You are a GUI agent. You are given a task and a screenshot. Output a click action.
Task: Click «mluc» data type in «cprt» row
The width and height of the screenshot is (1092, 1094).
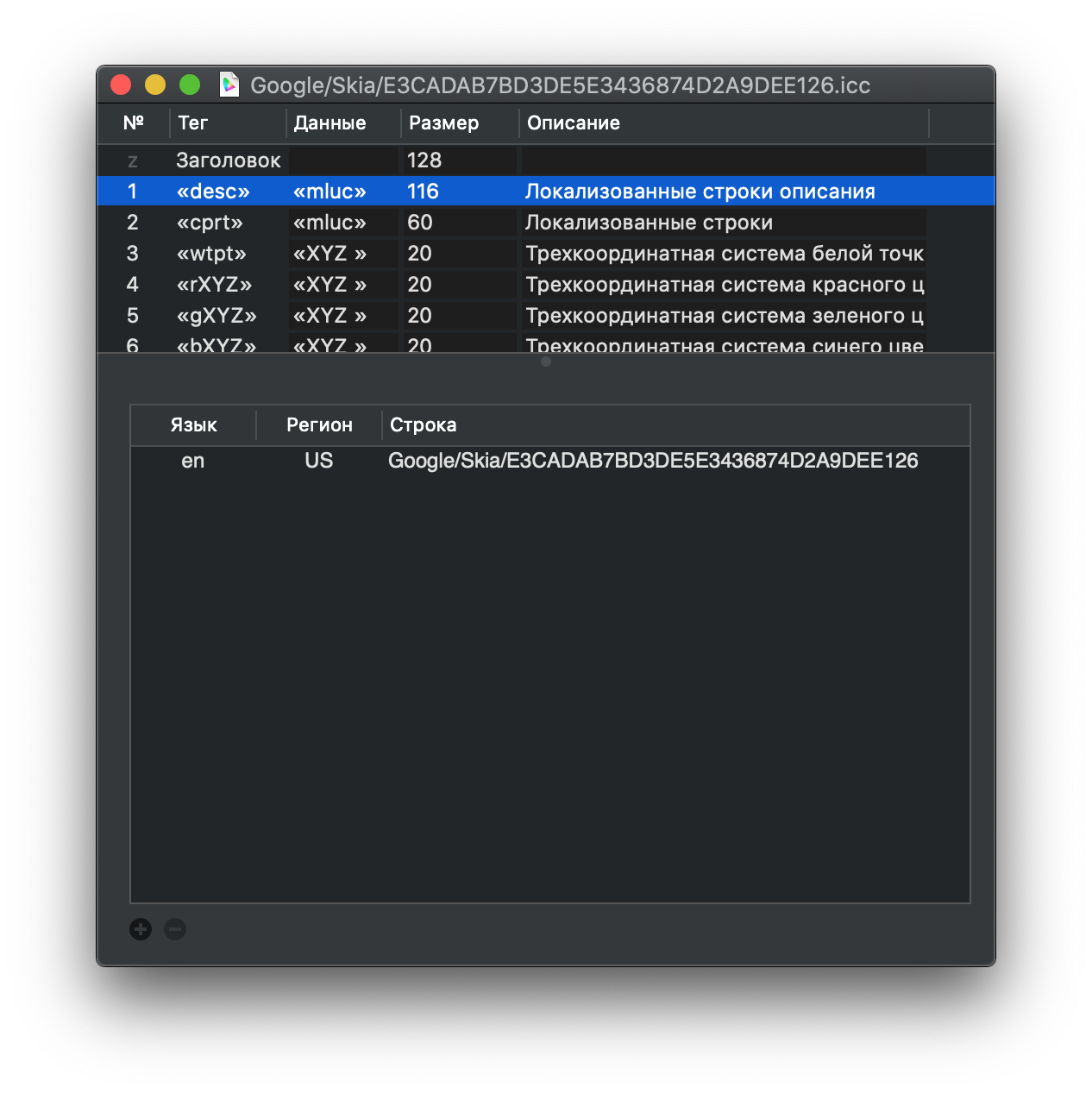point(329,223)
